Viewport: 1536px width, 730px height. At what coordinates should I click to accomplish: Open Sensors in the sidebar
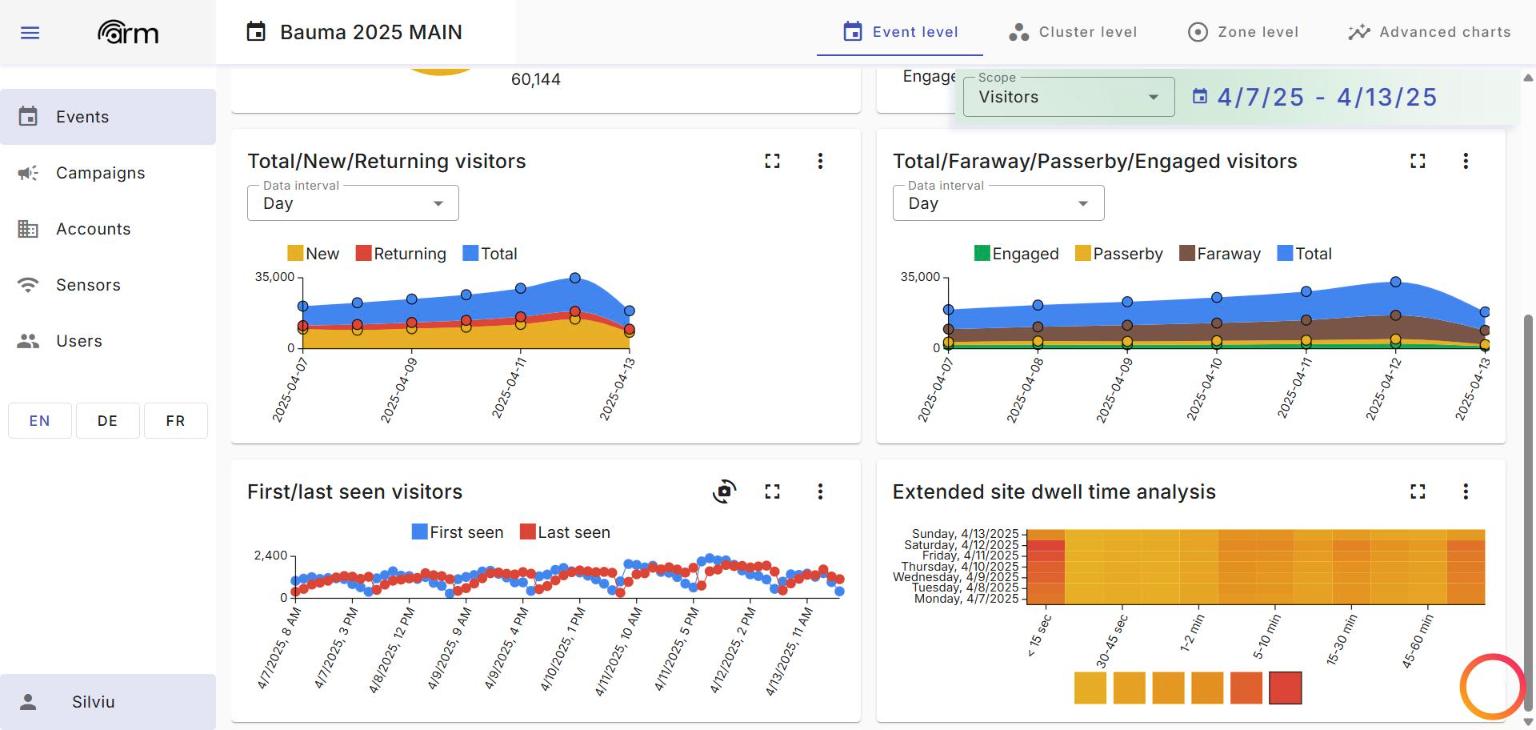coord(108,285)
